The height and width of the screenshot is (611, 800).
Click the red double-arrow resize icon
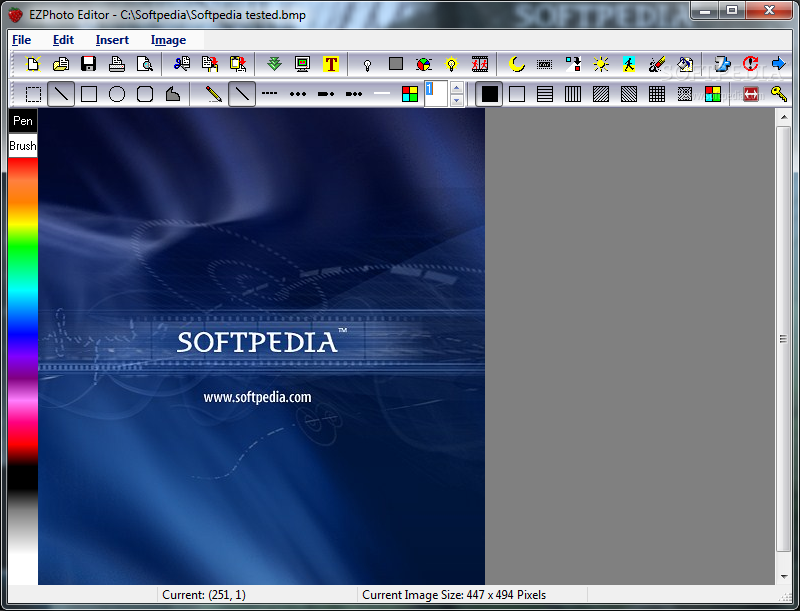point(751,94)
